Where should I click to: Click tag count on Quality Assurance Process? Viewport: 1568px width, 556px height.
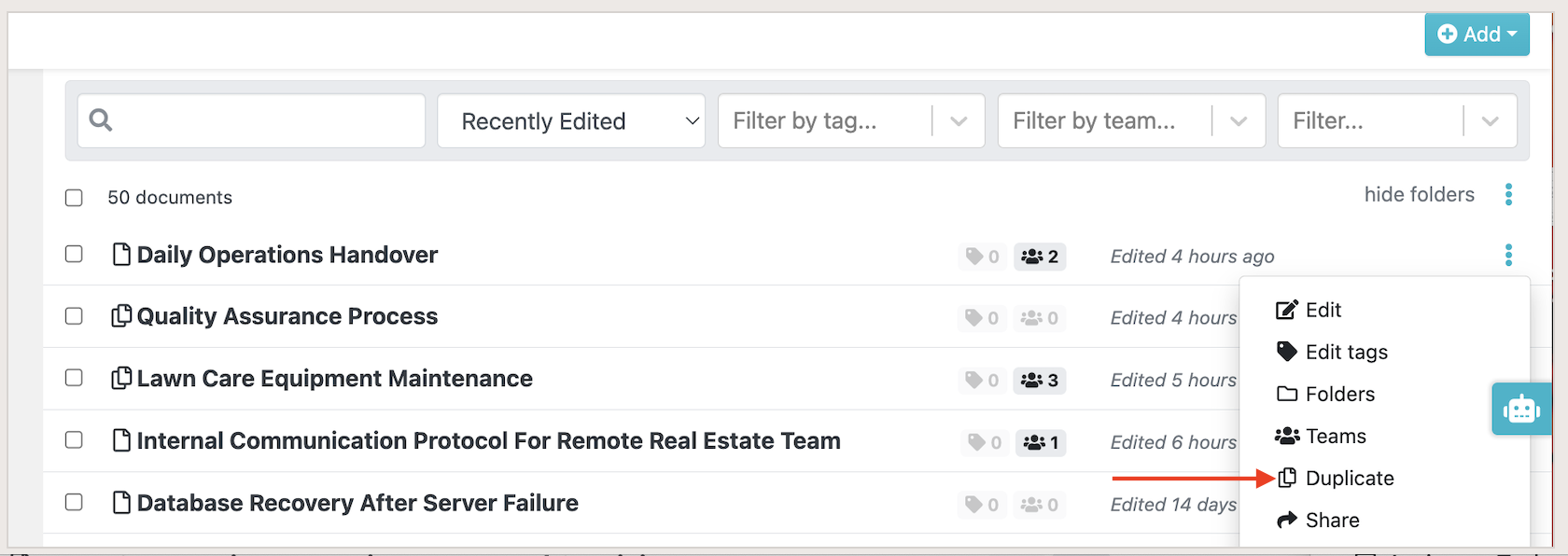pyautogui.click(x=983, y=318)
